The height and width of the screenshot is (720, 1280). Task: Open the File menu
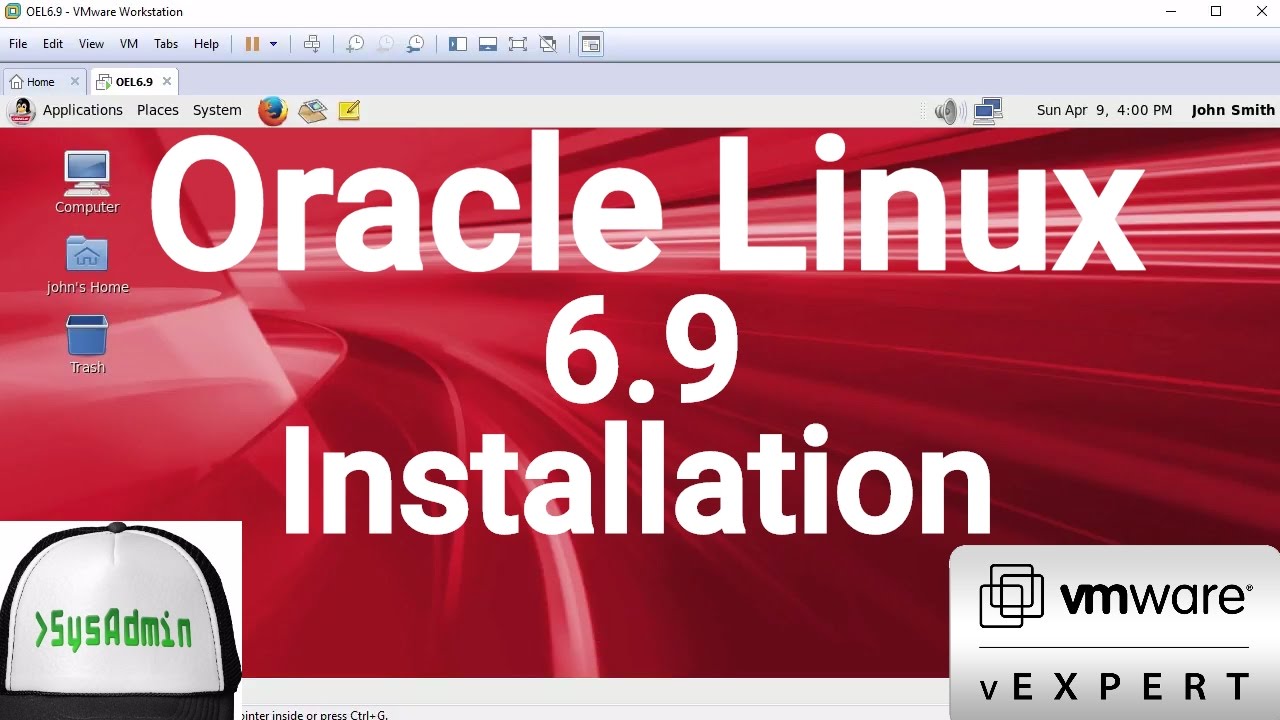[18, 44]
